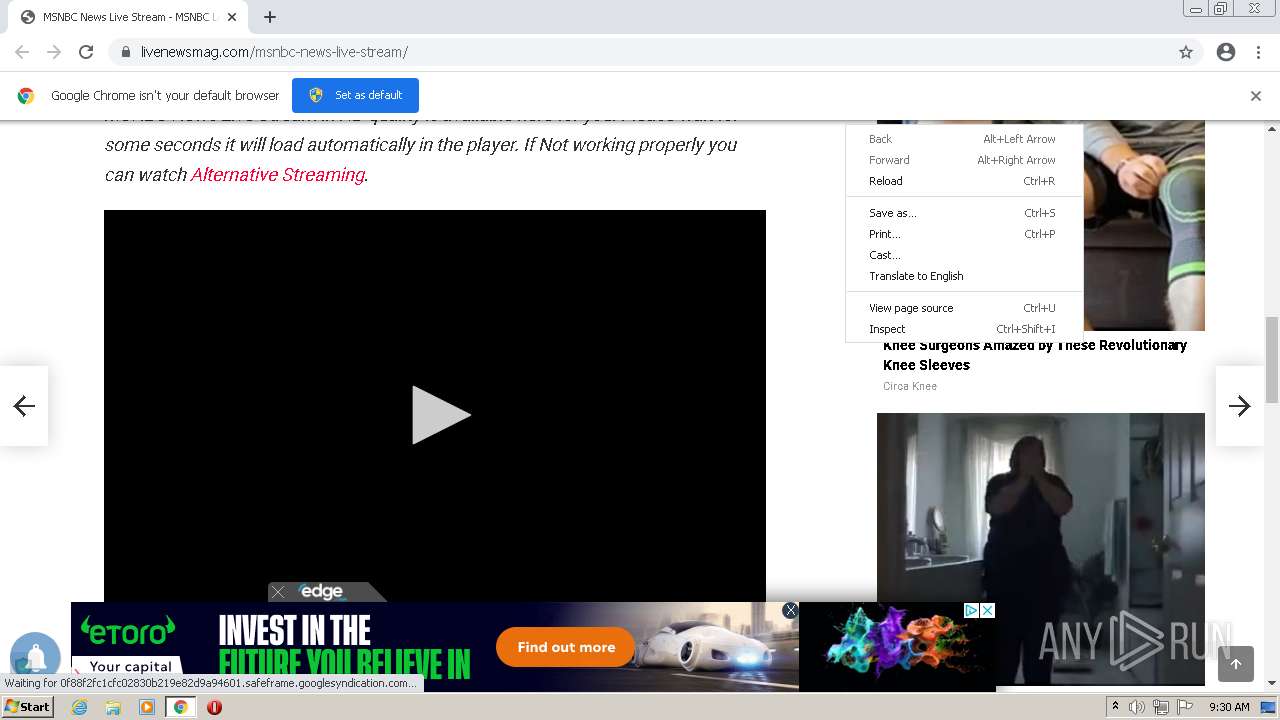Image resolution: width=1280 pixels, height=720 pixels.
Task: Click the notification bell icon
Action: (35, 656)
